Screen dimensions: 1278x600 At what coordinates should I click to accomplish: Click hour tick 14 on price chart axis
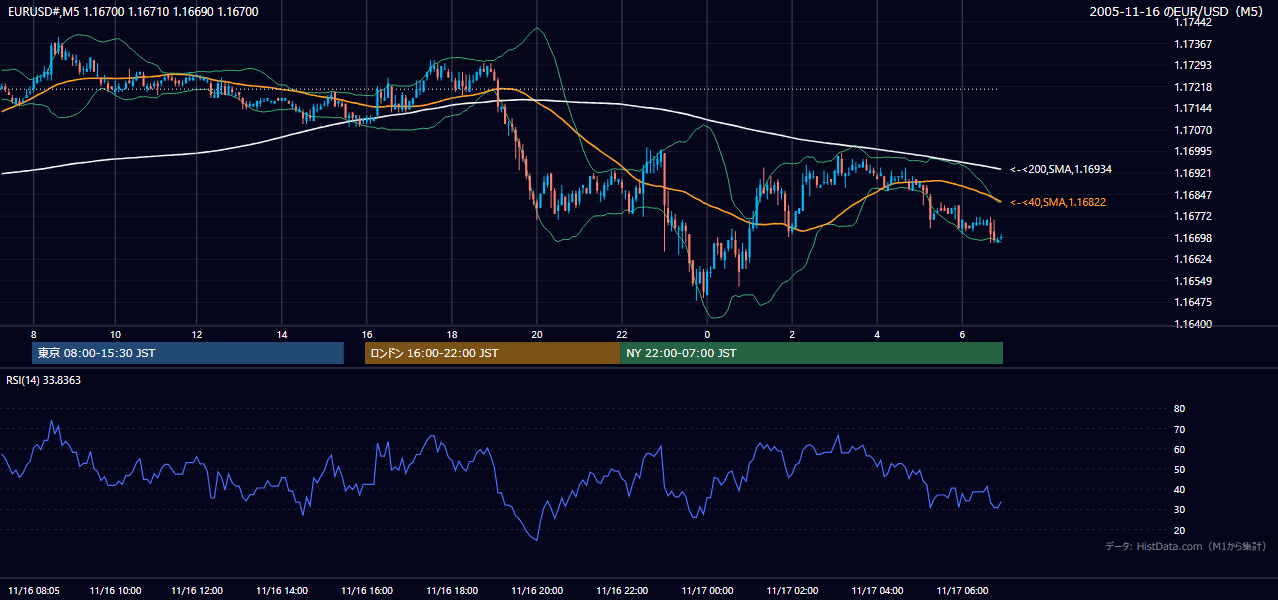coord(282,334)
